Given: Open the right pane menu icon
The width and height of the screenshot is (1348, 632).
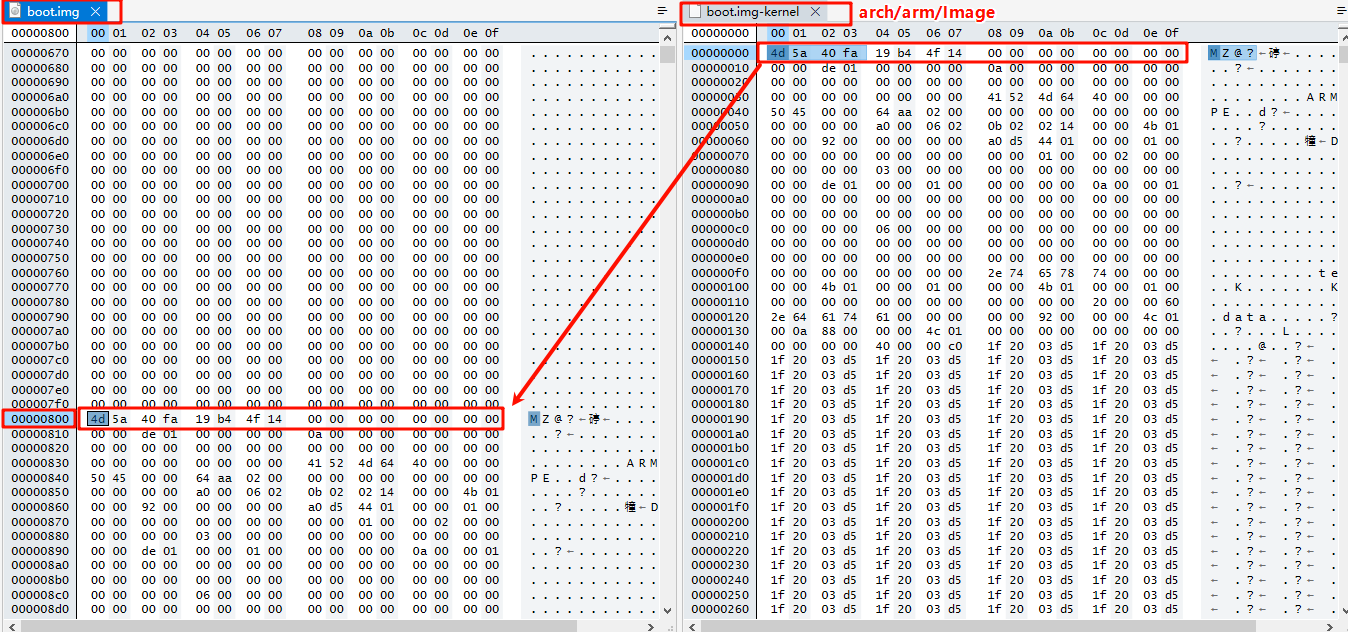Looking at the screenshot, I should 1340,10.
